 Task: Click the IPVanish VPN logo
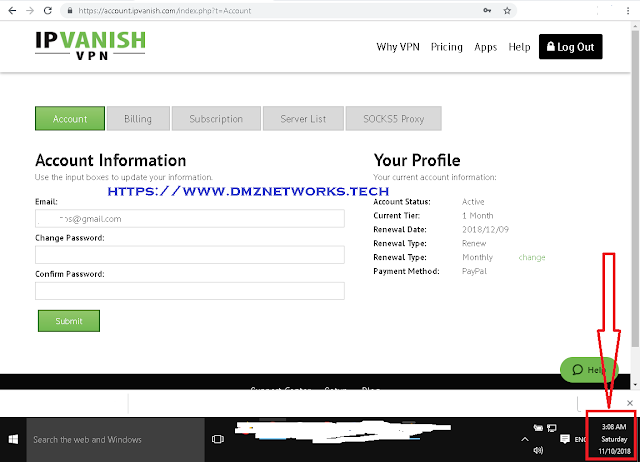pos(90,46)
